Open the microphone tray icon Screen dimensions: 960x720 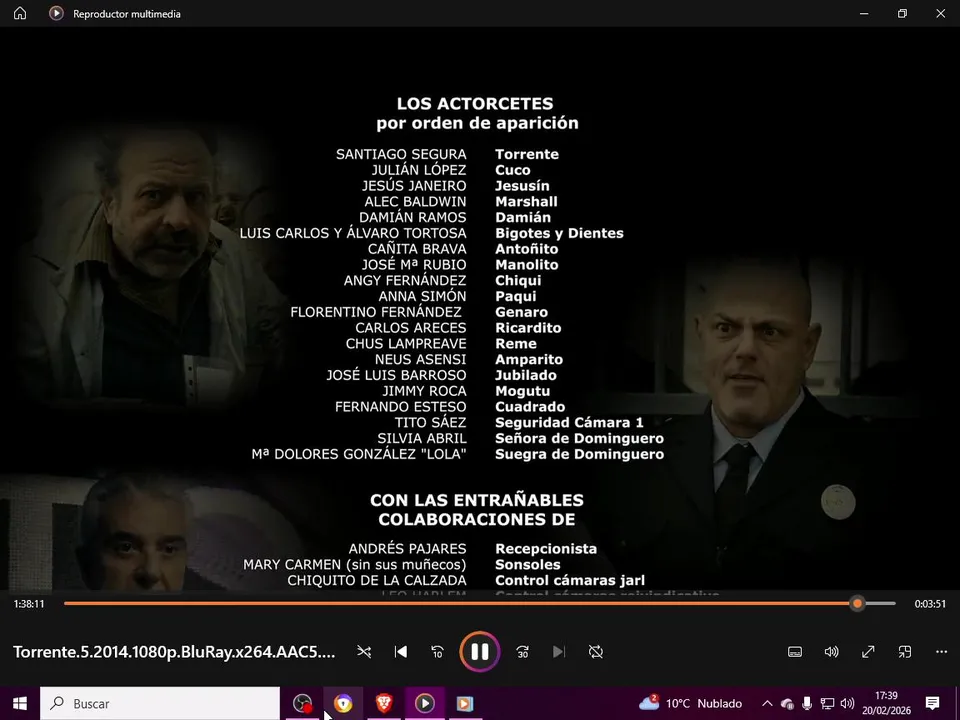[807, 703]
